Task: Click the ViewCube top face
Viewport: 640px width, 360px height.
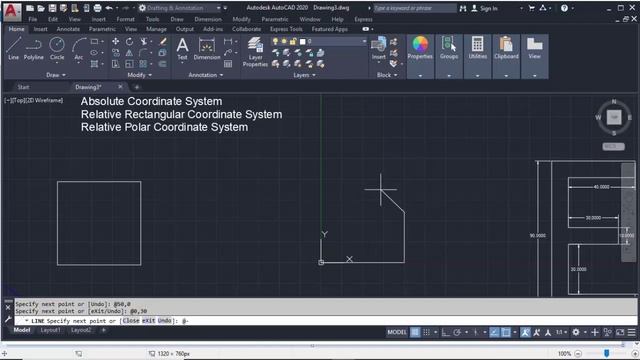Action: [614, 117]
